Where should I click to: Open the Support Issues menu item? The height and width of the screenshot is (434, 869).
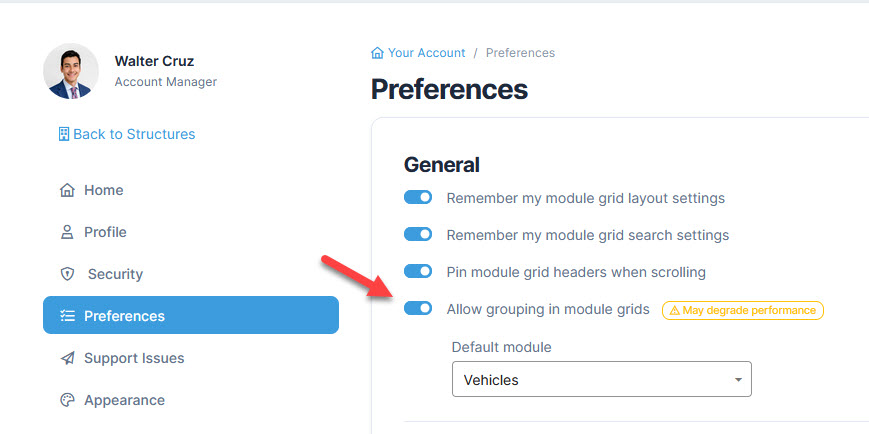[191, 358]
